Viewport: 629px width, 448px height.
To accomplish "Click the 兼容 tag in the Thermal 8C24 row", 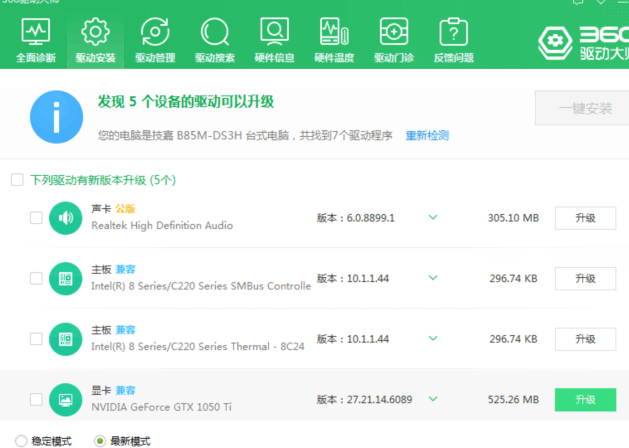I will pos(125,330).
